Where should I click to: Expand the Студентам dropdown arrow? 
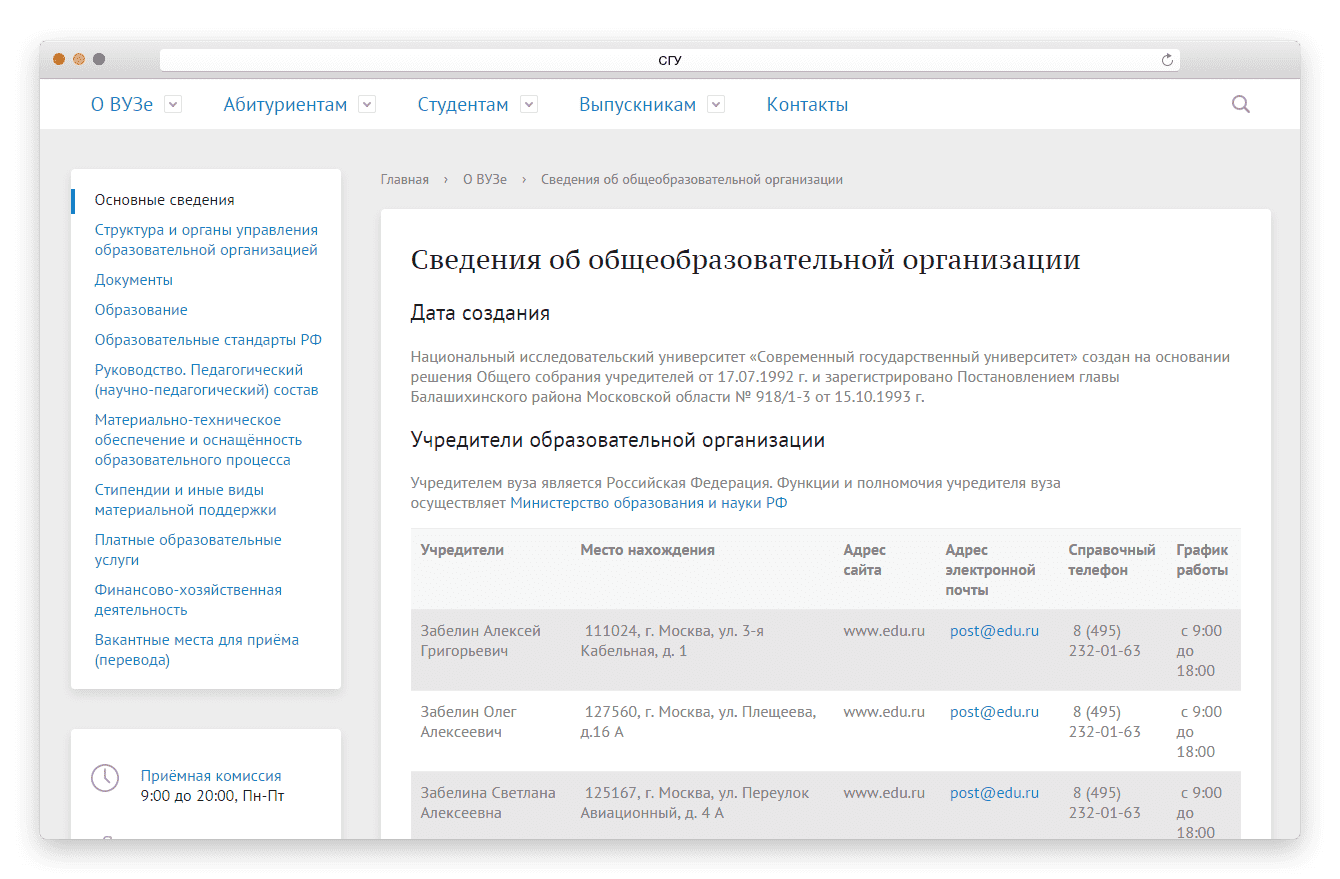click(x=529, y=104)
